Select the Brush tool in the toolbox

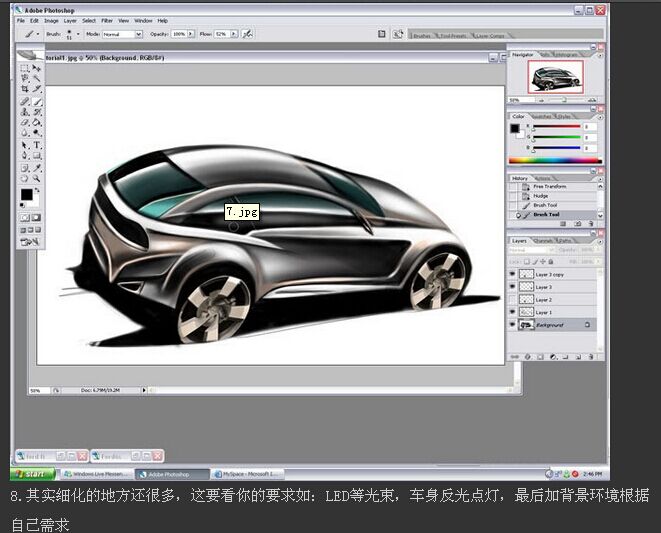(x=37, y=102)
